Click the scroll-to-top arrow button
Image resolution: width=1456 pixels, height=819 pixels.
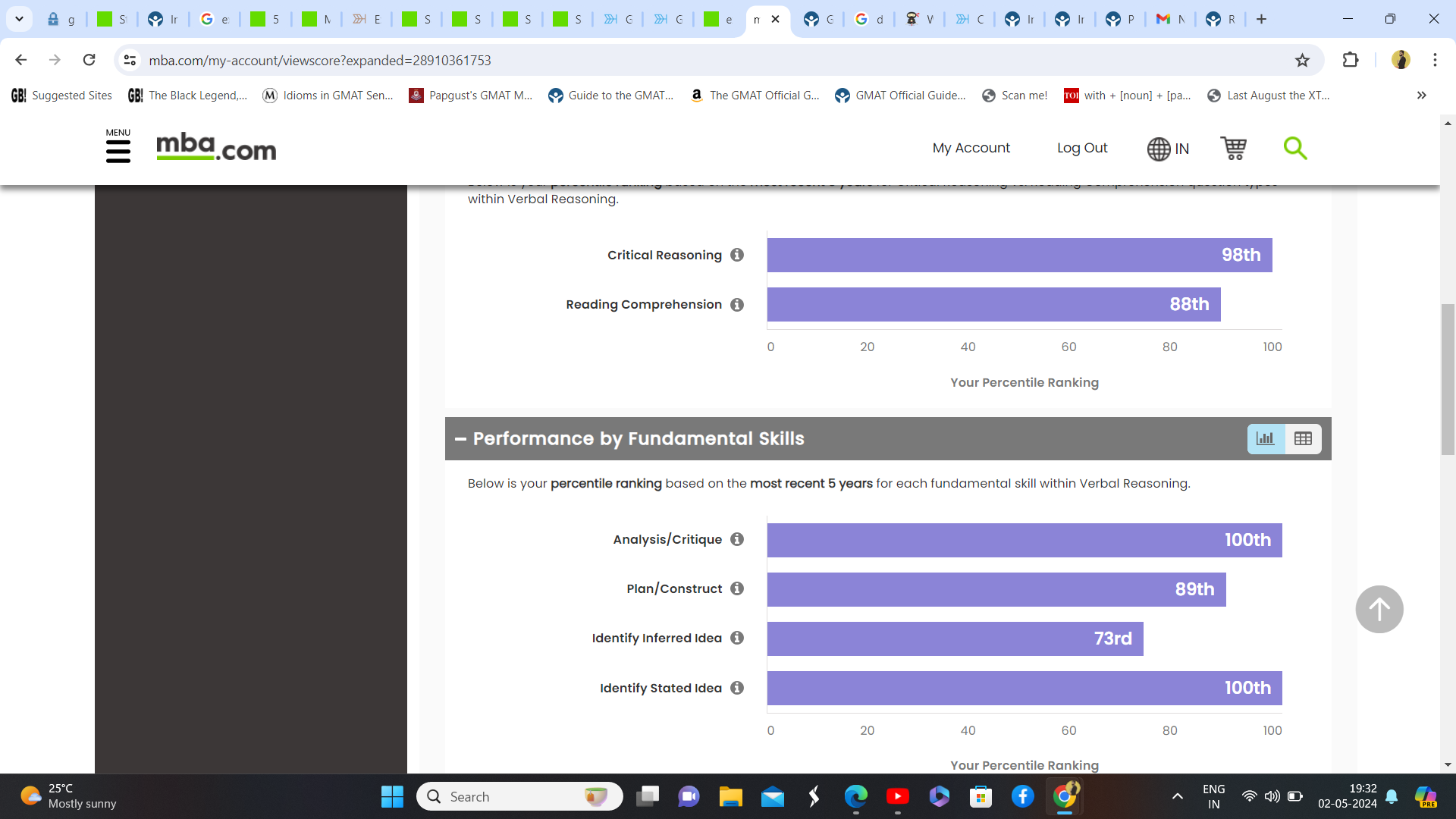point(1379,609)
